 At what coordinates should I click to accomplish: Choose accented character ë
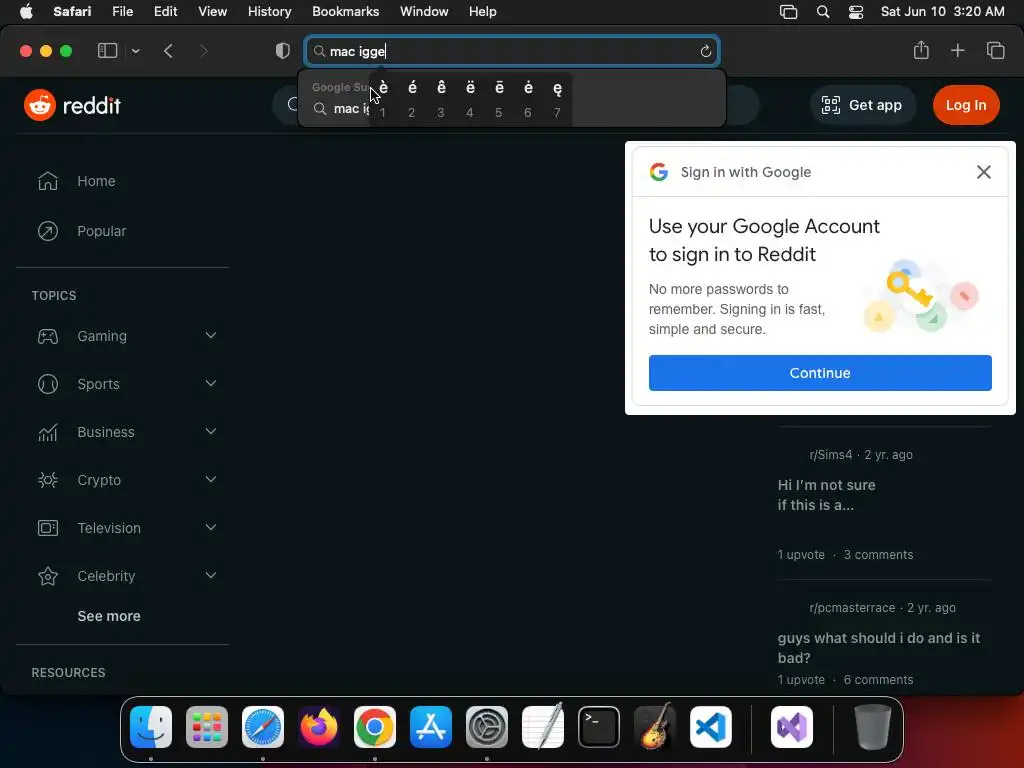coord(470,99)
